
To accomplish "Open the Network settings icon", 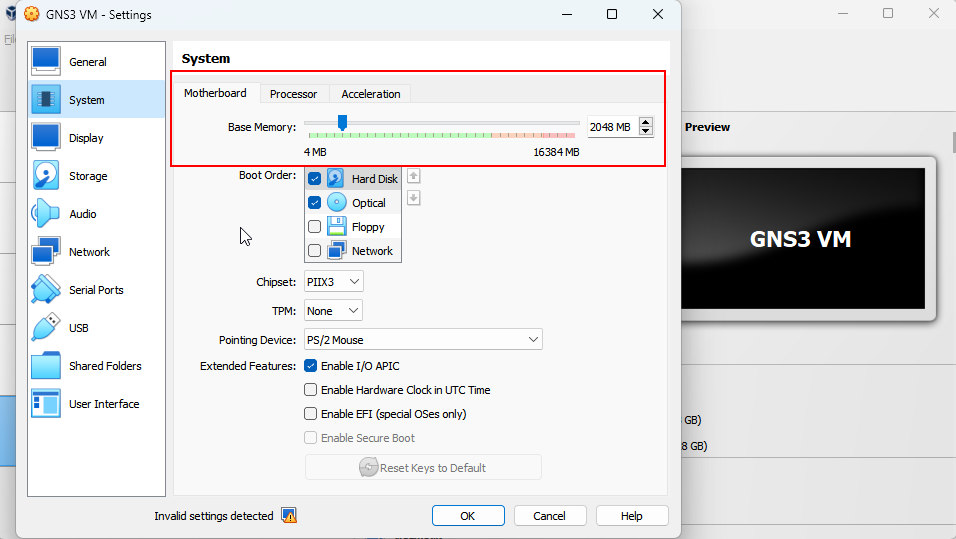I will coord(46,251).
